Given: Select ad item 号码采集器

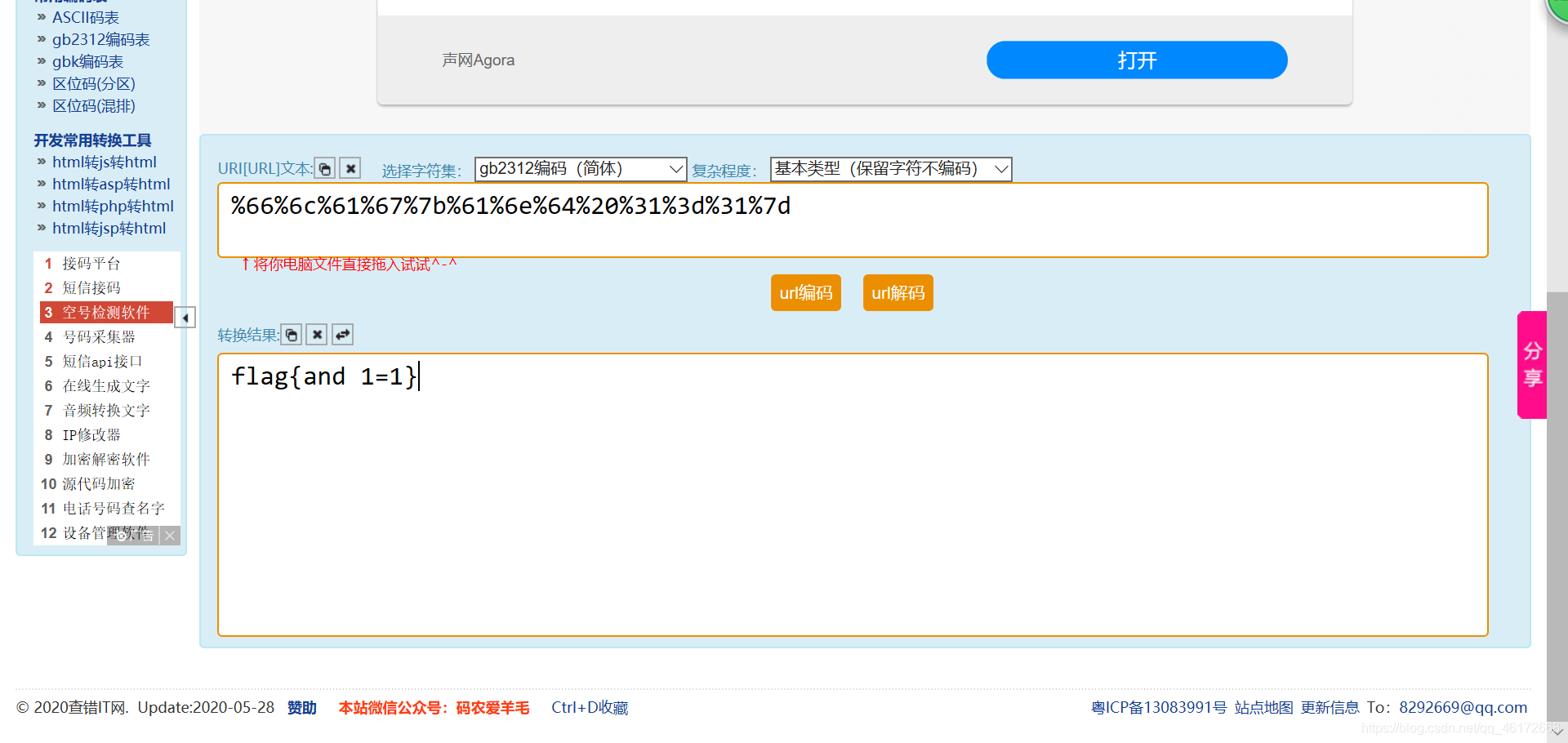Looking at the screenshot, I should 99,337.
